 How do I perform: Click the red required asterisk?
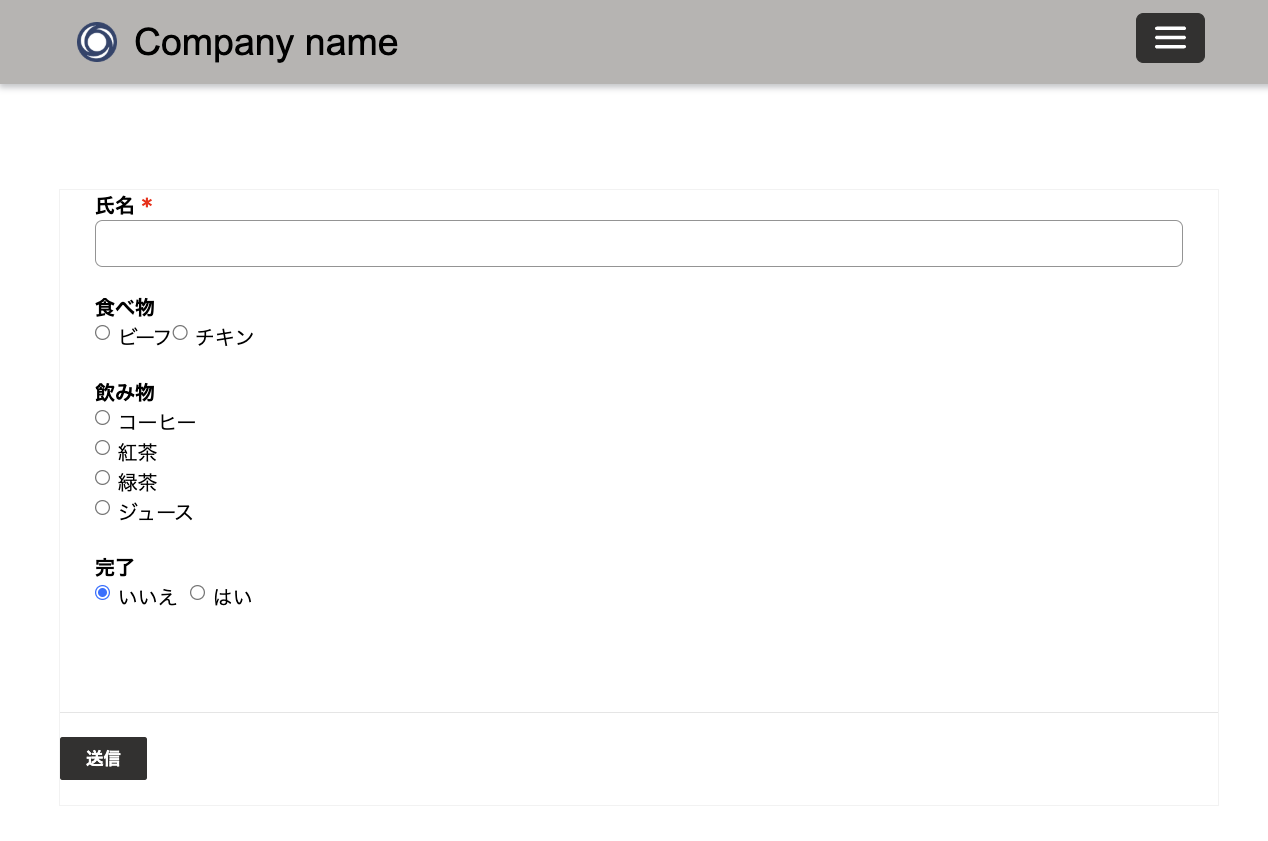(147, 206)
